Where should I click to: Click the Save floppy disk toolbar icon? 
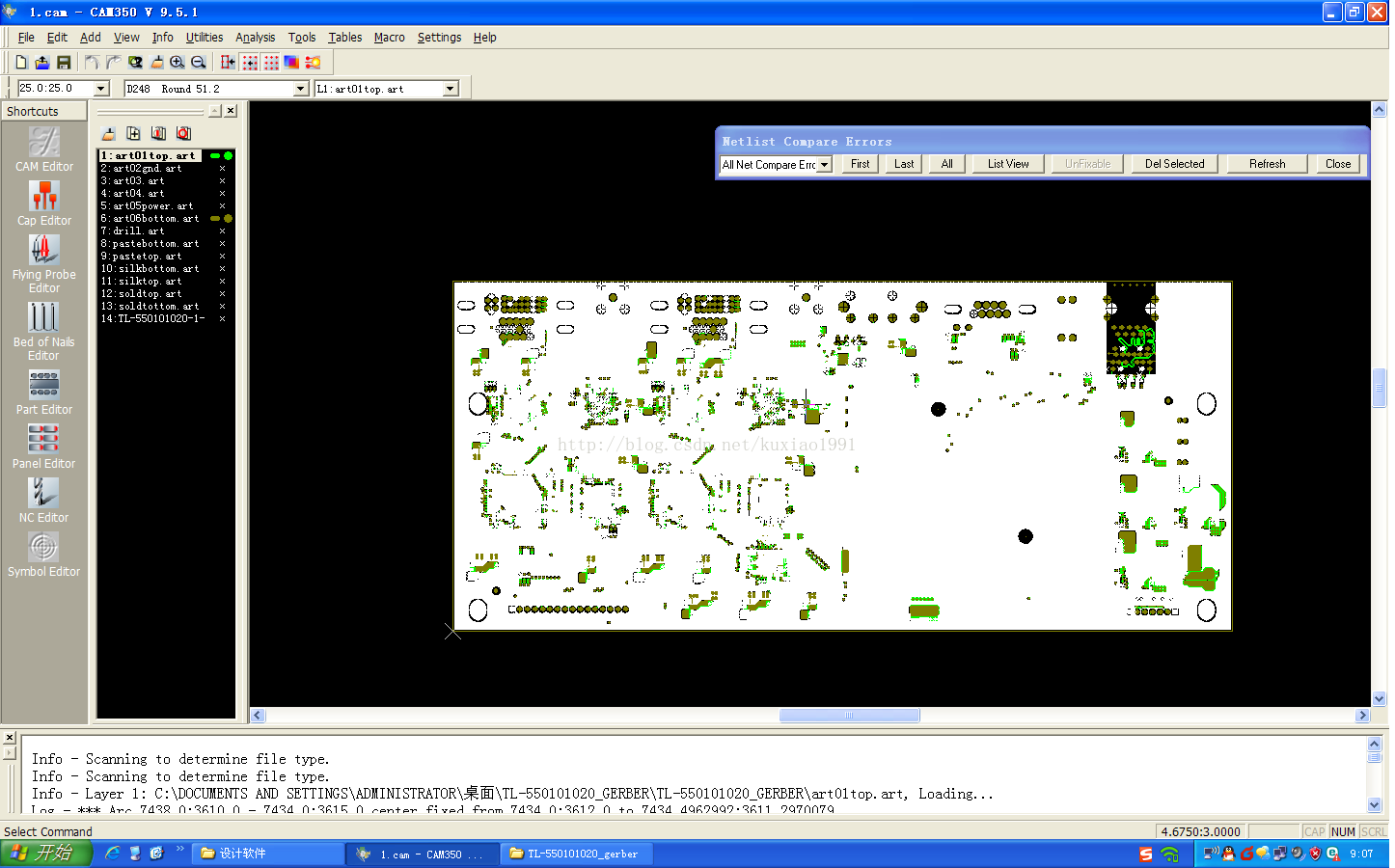tap(64, 62)
